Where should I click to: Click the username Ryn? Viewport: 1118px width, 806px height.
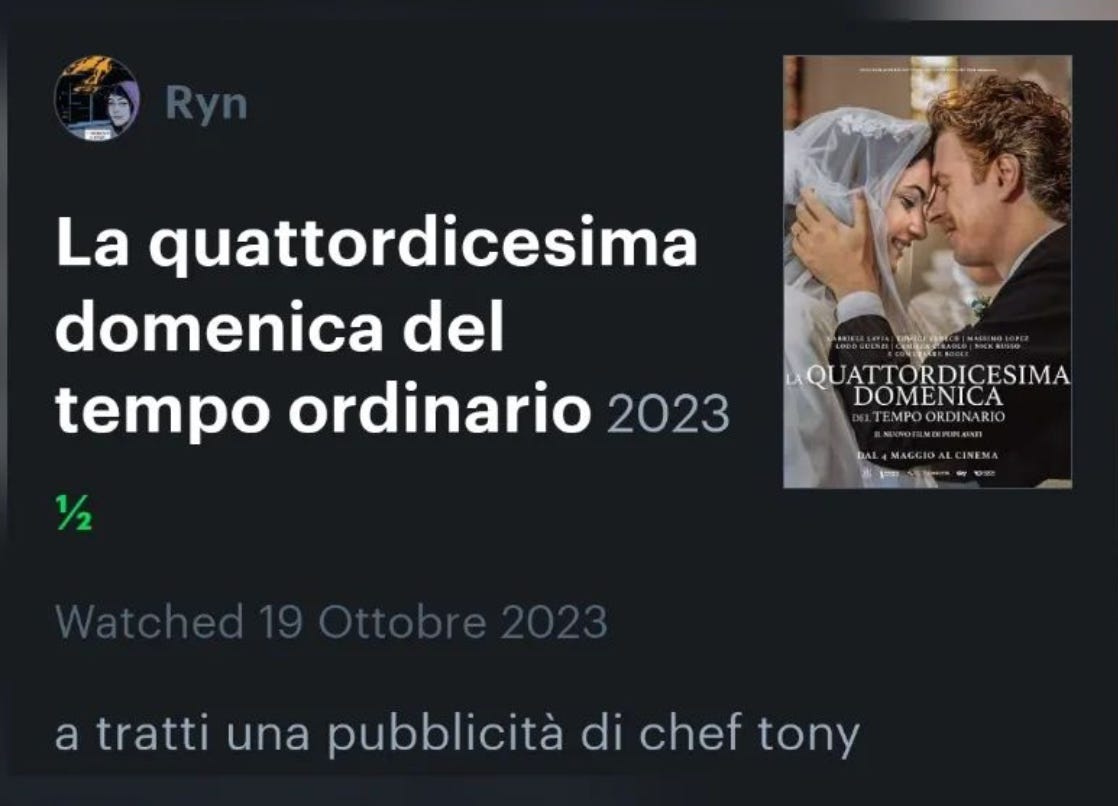[206, 103]
